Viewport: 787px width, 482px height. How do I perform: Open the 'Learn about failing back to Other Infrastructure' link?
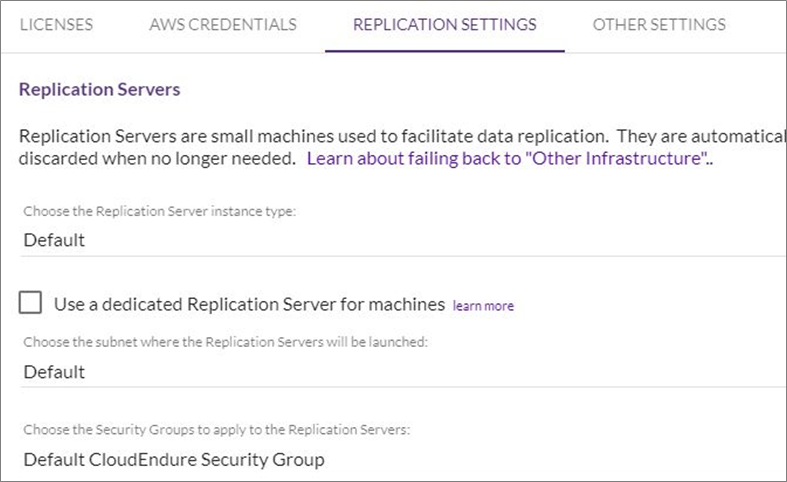click(x=509, y=159)
